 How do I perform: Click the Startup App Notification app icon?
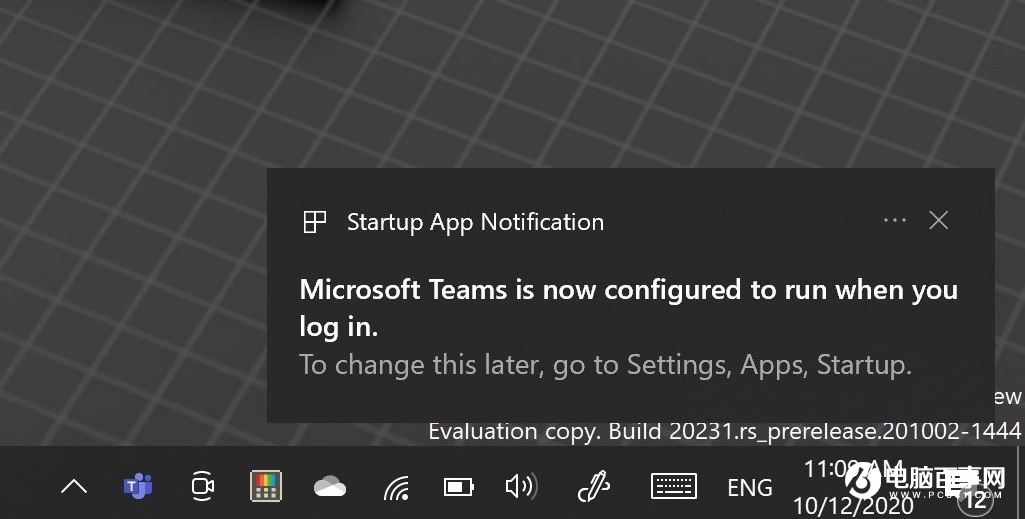click(x=314, y=222)
